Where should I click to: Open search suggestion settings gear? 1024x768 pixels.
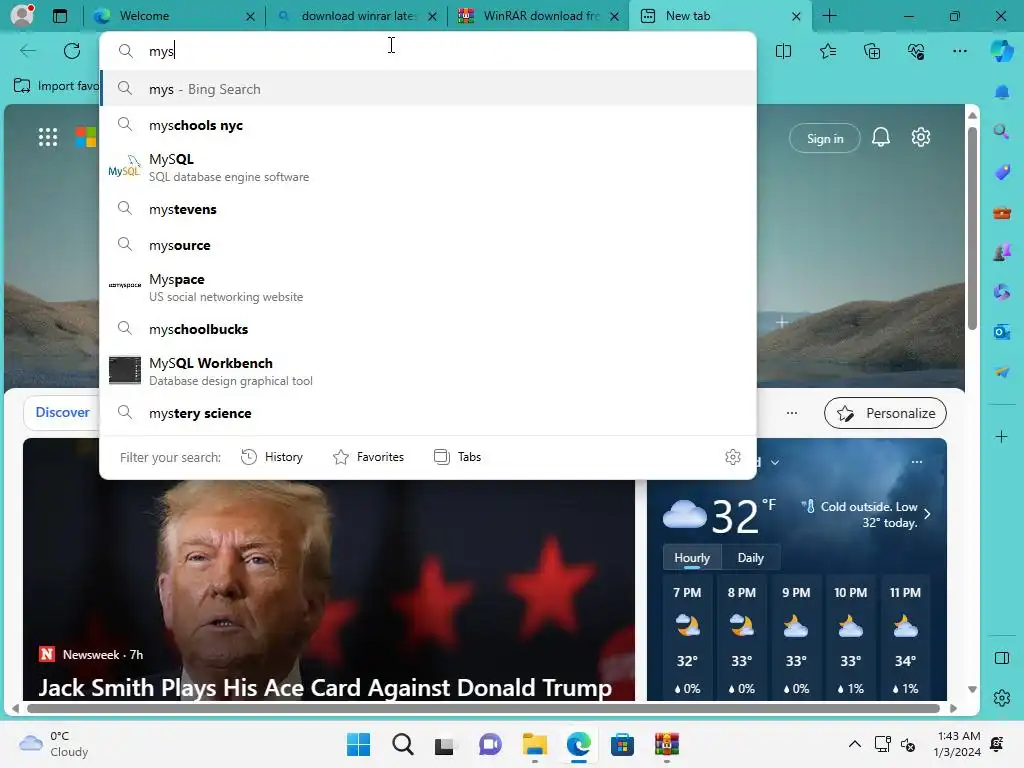[x=733, y=457]
